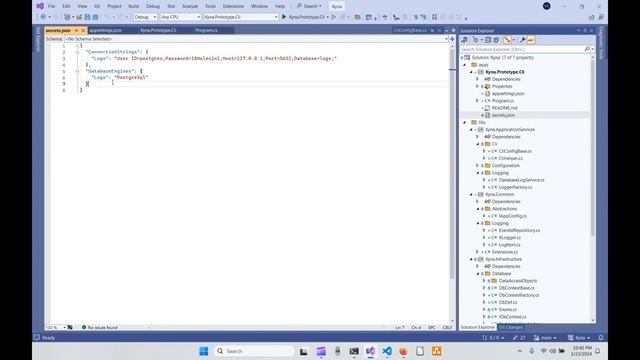Open Firefox from the taskbar
The image size is (640, 360).
(x=403, y=351)
